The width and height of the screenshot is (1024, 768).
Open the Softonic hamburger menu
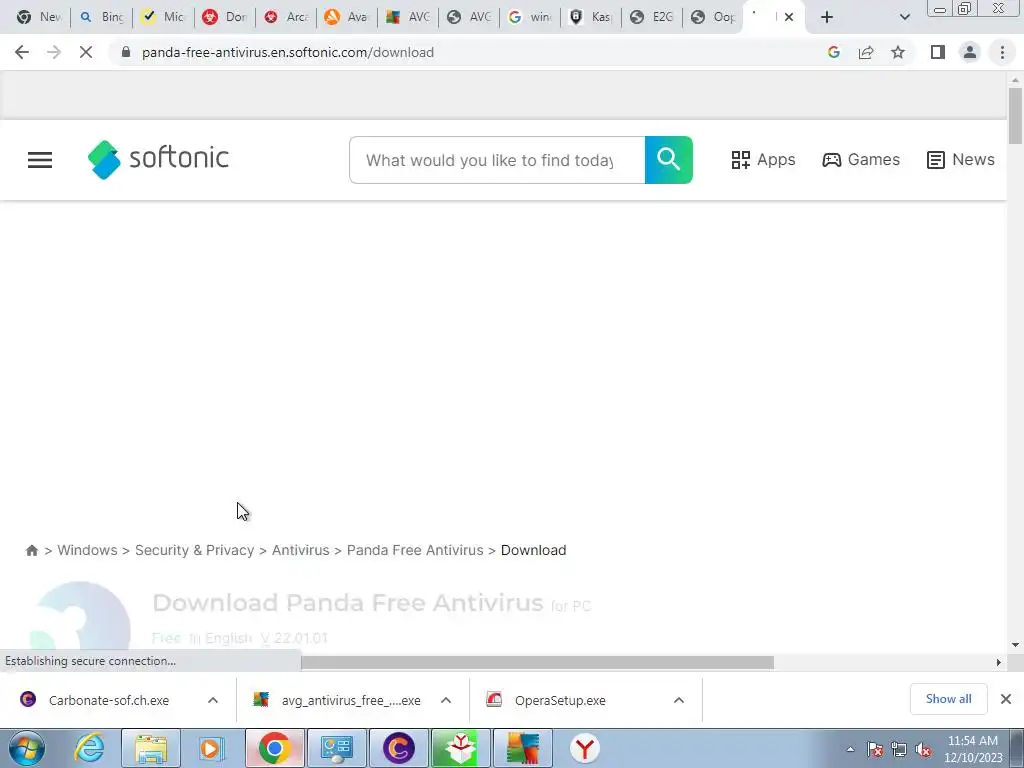coord(40,160)
